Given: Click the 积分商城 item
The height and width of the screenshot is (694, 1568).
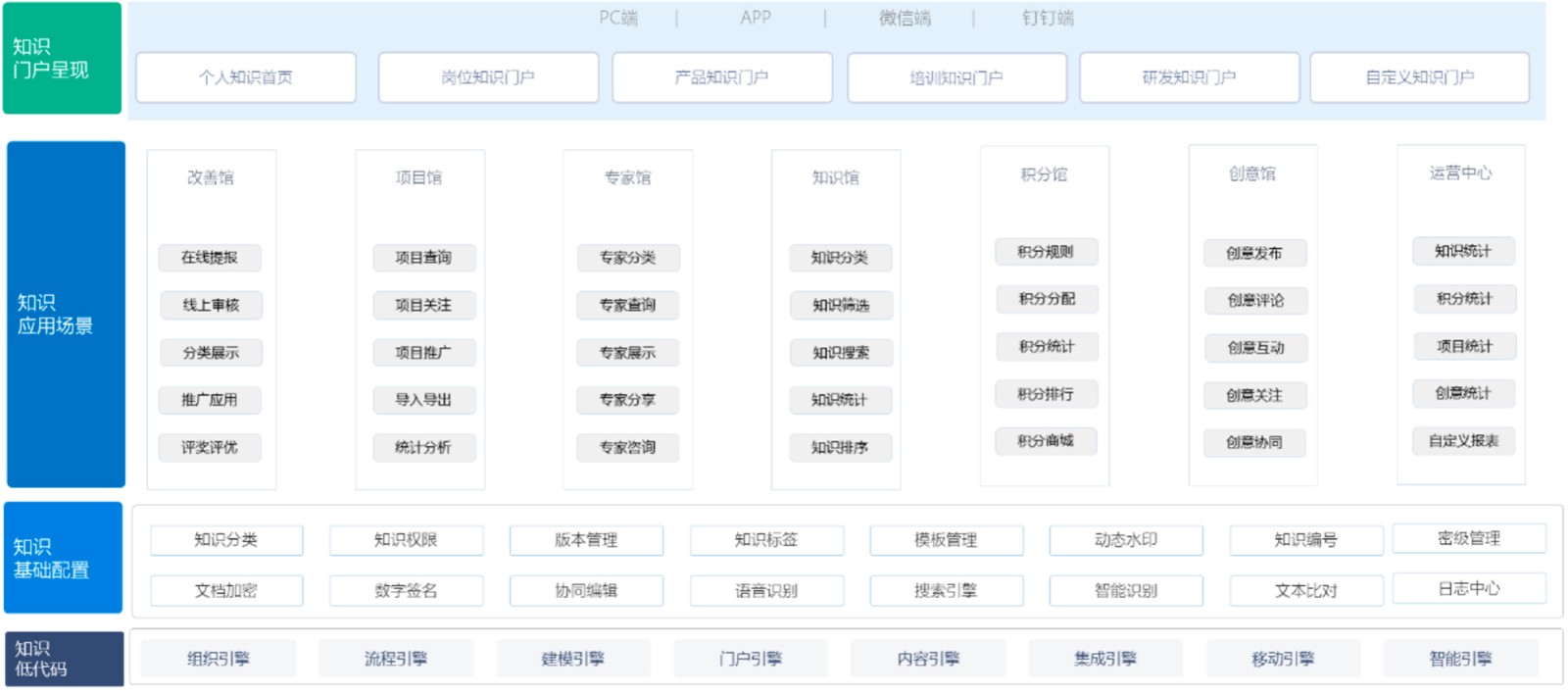Looking at the screenshot, I should pyautogui.click(x=1046, y=442).
